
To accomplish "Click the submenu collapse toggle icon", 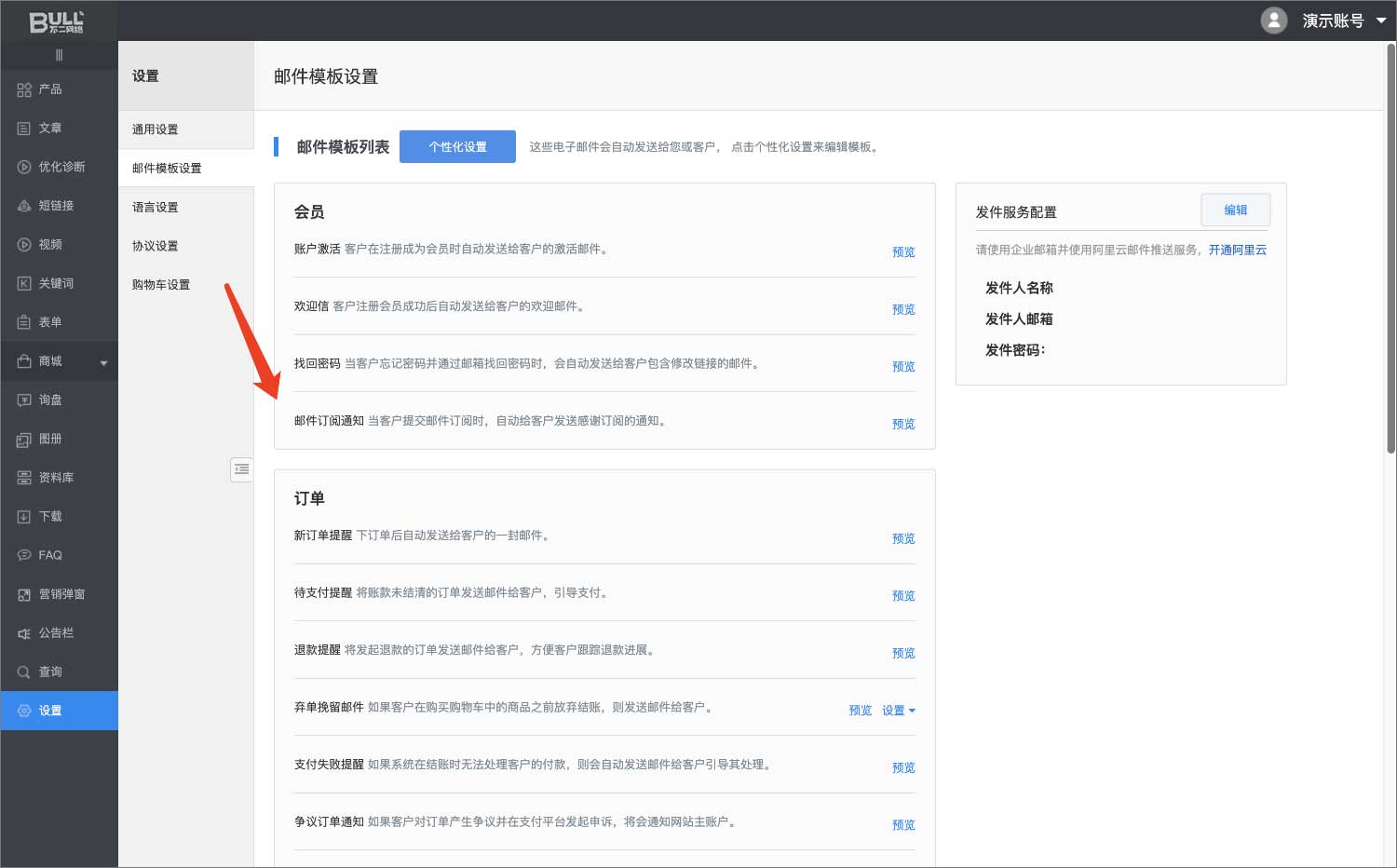I will coord(241,469).
